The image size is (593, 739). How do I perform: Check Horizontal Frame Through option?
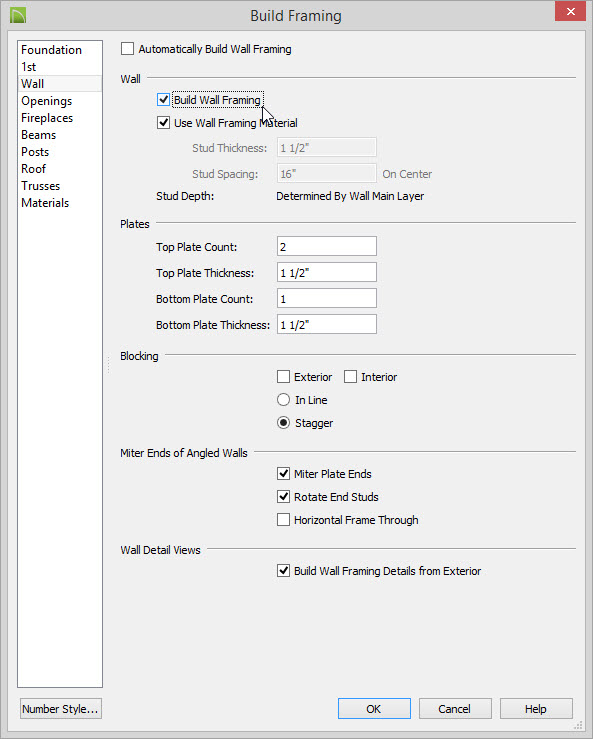point(283,520)
